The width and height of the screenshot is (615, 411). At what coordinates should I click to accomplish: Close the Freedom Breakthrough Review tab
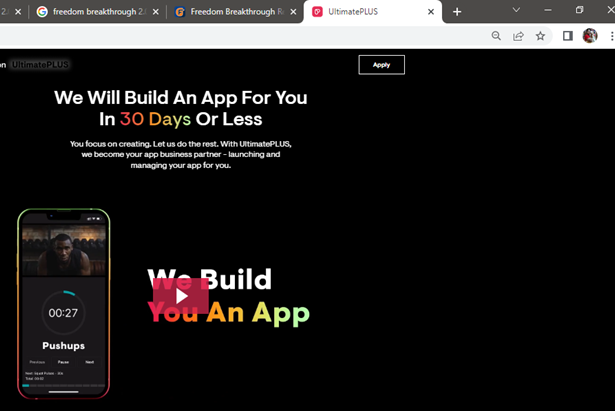click(x=293, y=12)
